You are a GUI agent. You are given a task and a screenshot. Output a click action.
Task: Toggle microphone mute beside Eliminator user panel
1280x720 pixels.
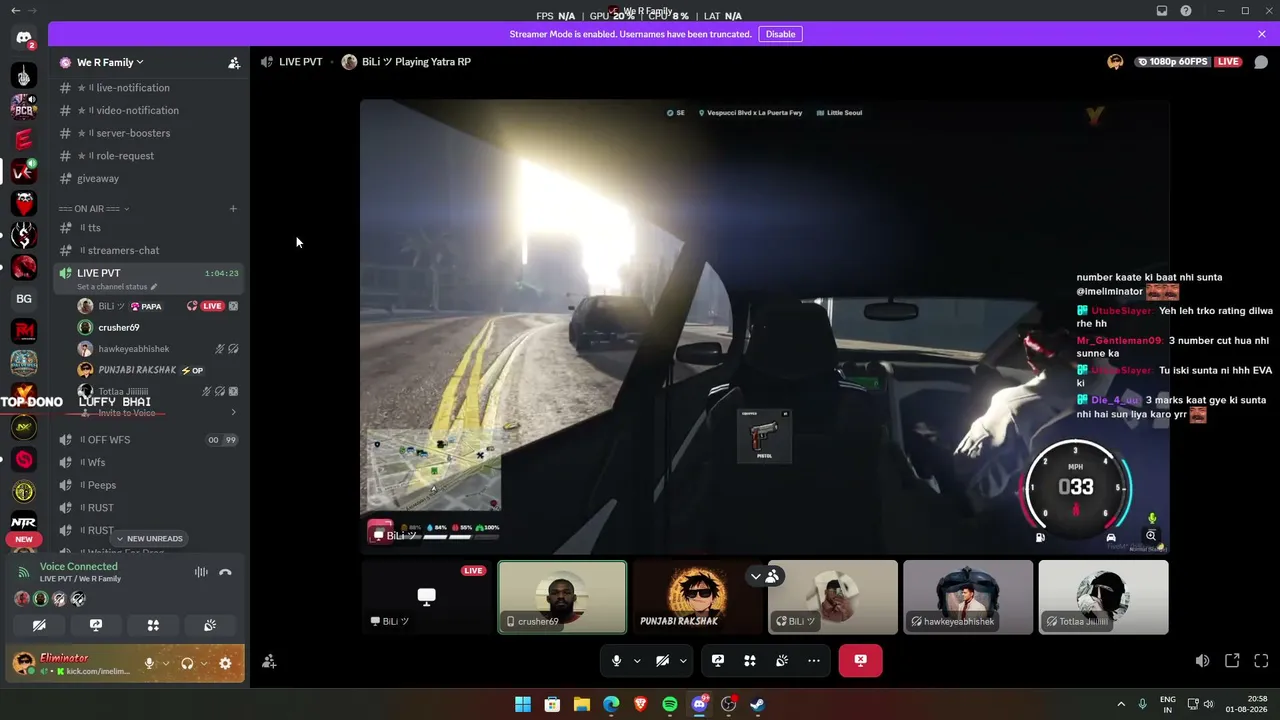pos(149,663)
